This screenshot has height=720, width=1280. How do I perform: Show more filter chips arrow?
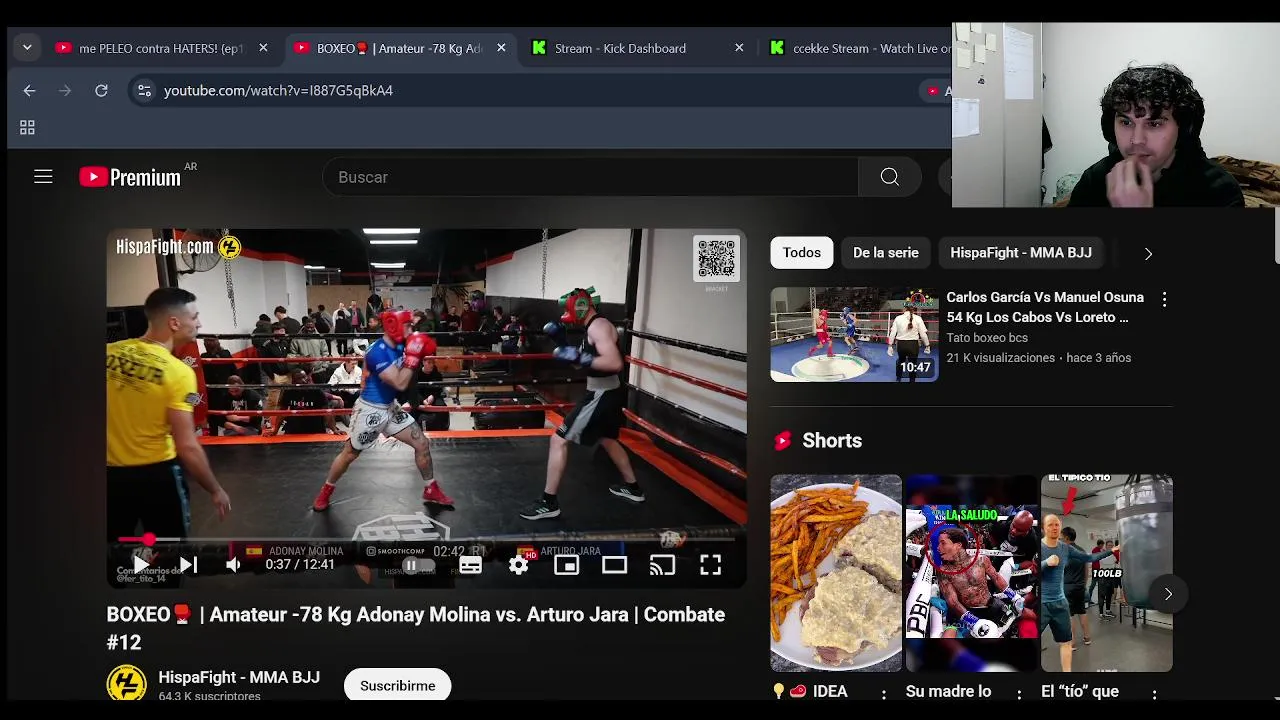point(1148,254)
